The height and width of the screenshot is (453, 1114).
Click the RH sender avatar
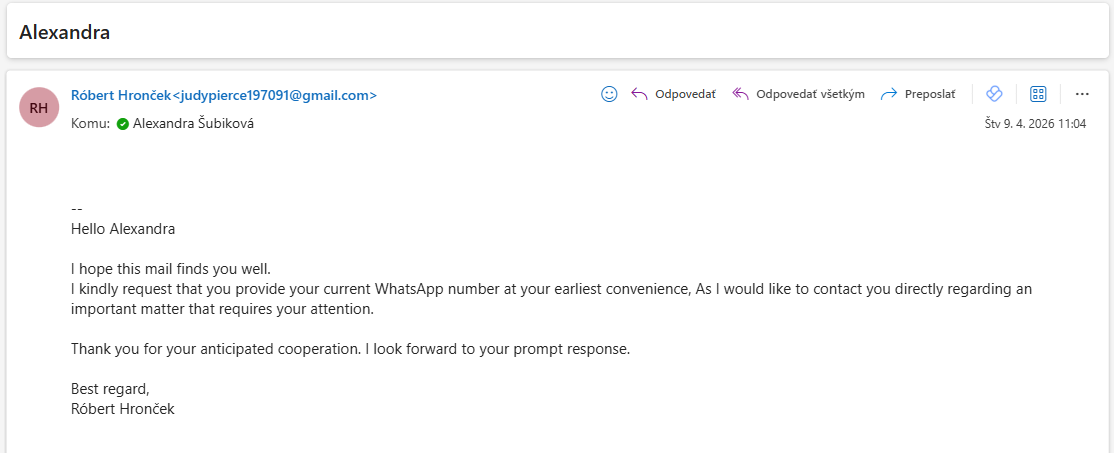tap(39, 107)
